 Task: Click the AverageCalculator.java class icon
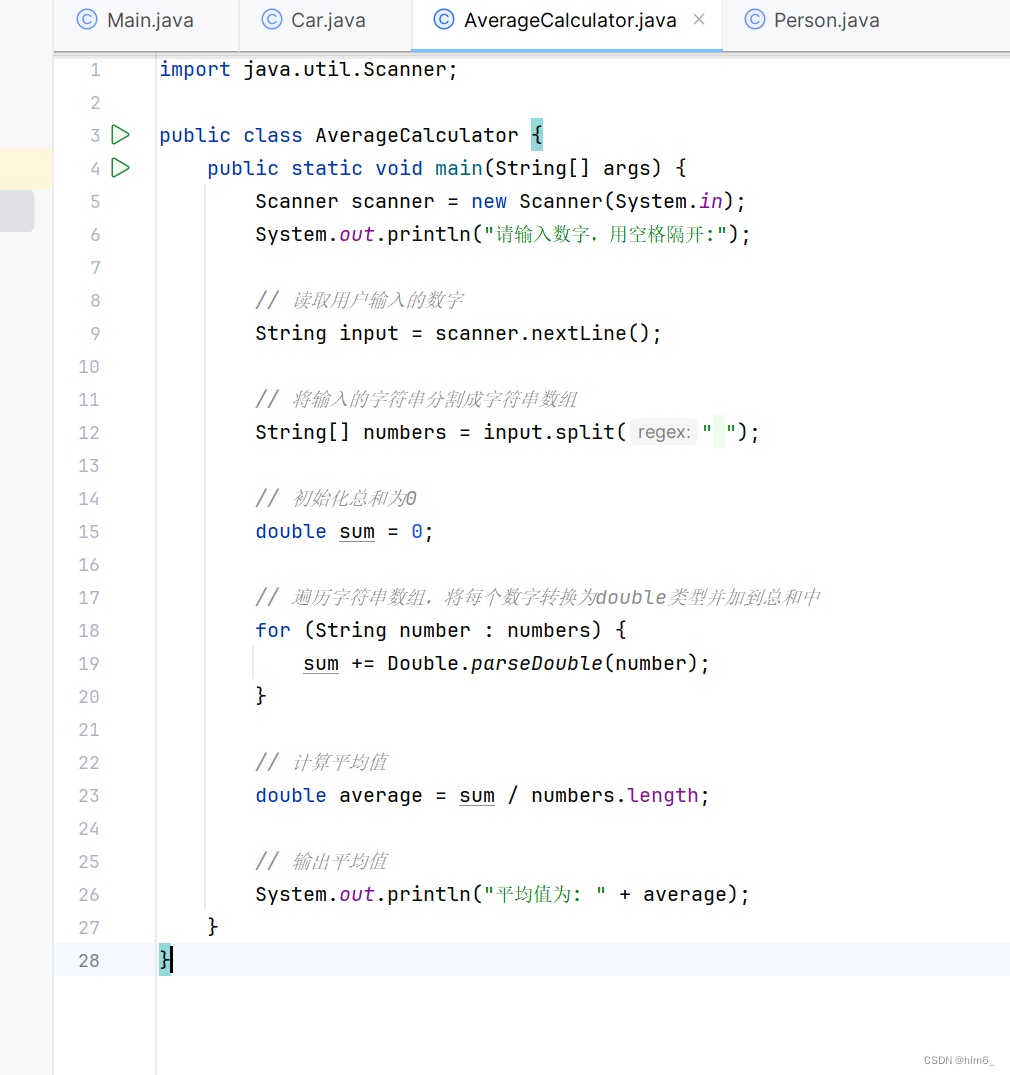(444, 19)
